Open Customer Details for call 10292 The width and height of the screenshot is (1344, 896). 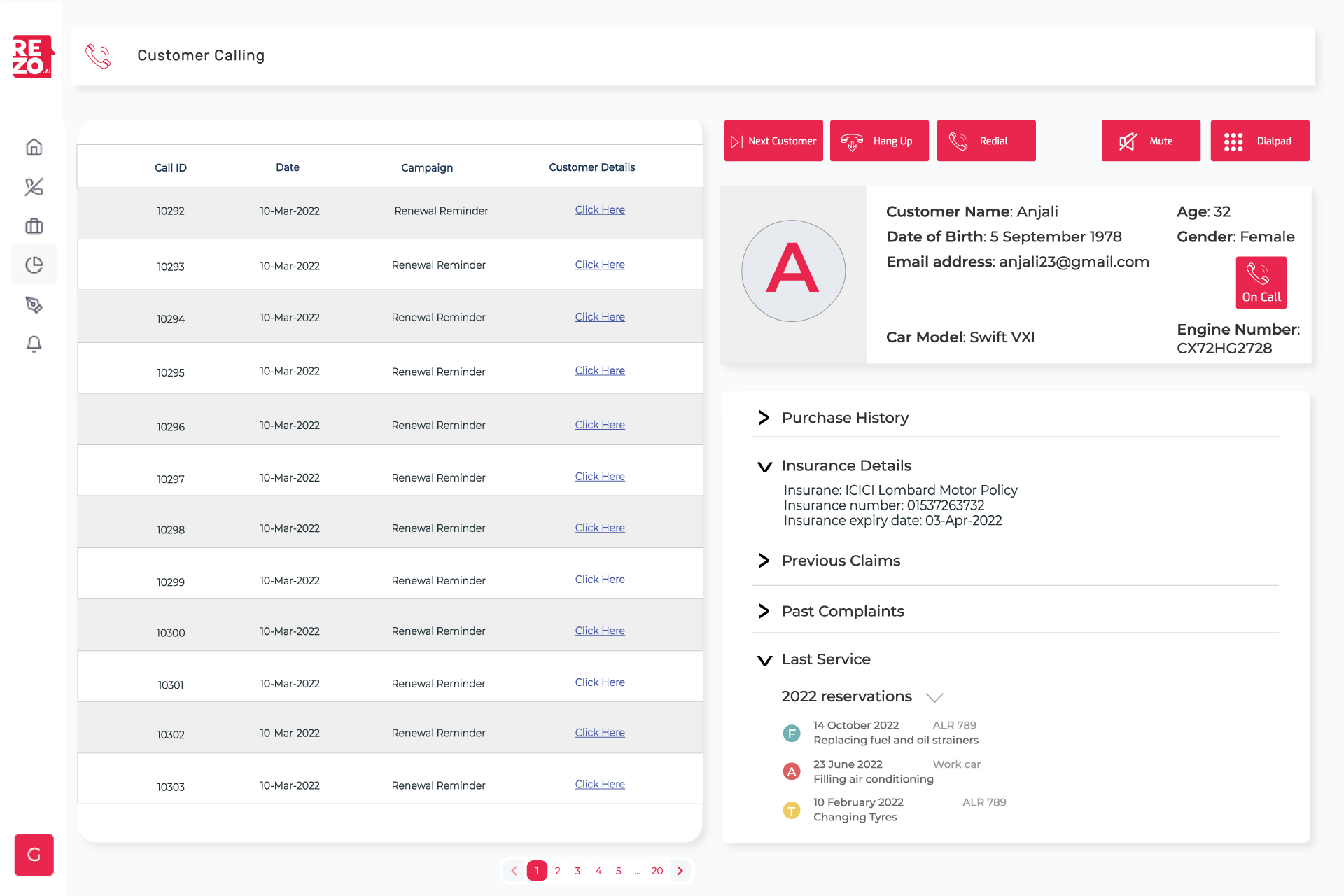point(600,209)
